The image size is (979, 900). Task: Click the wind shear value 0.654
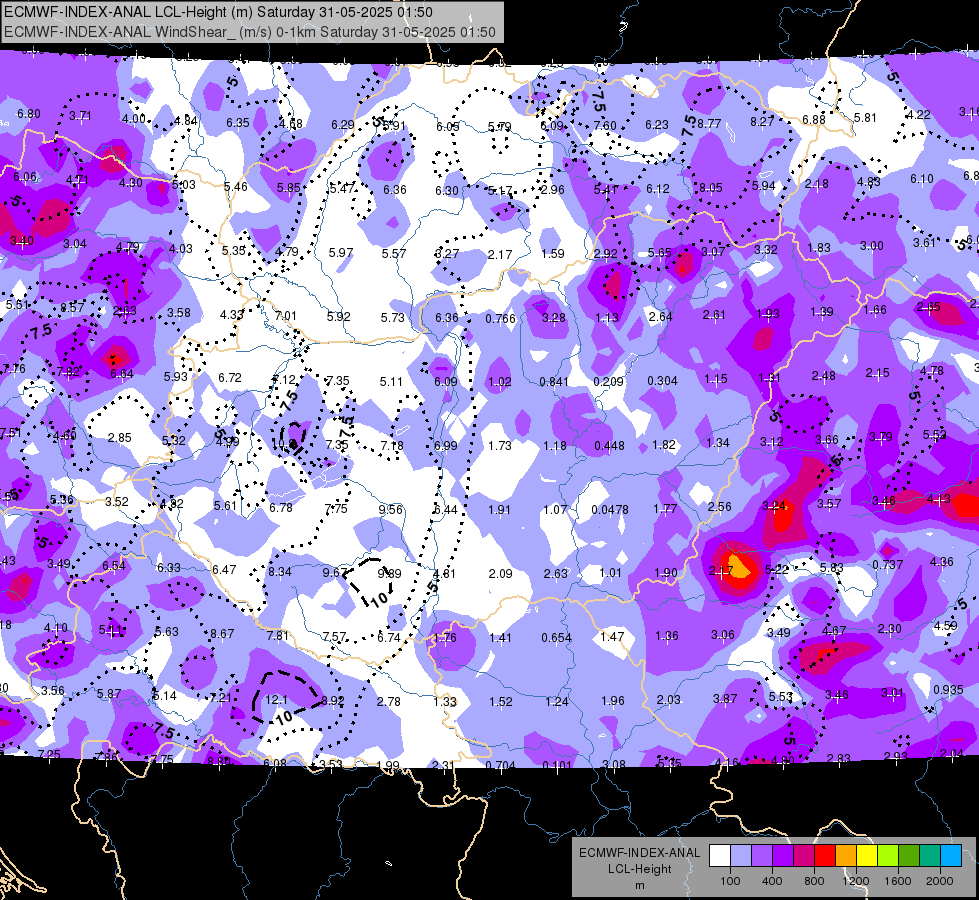(x=556, y=637)
